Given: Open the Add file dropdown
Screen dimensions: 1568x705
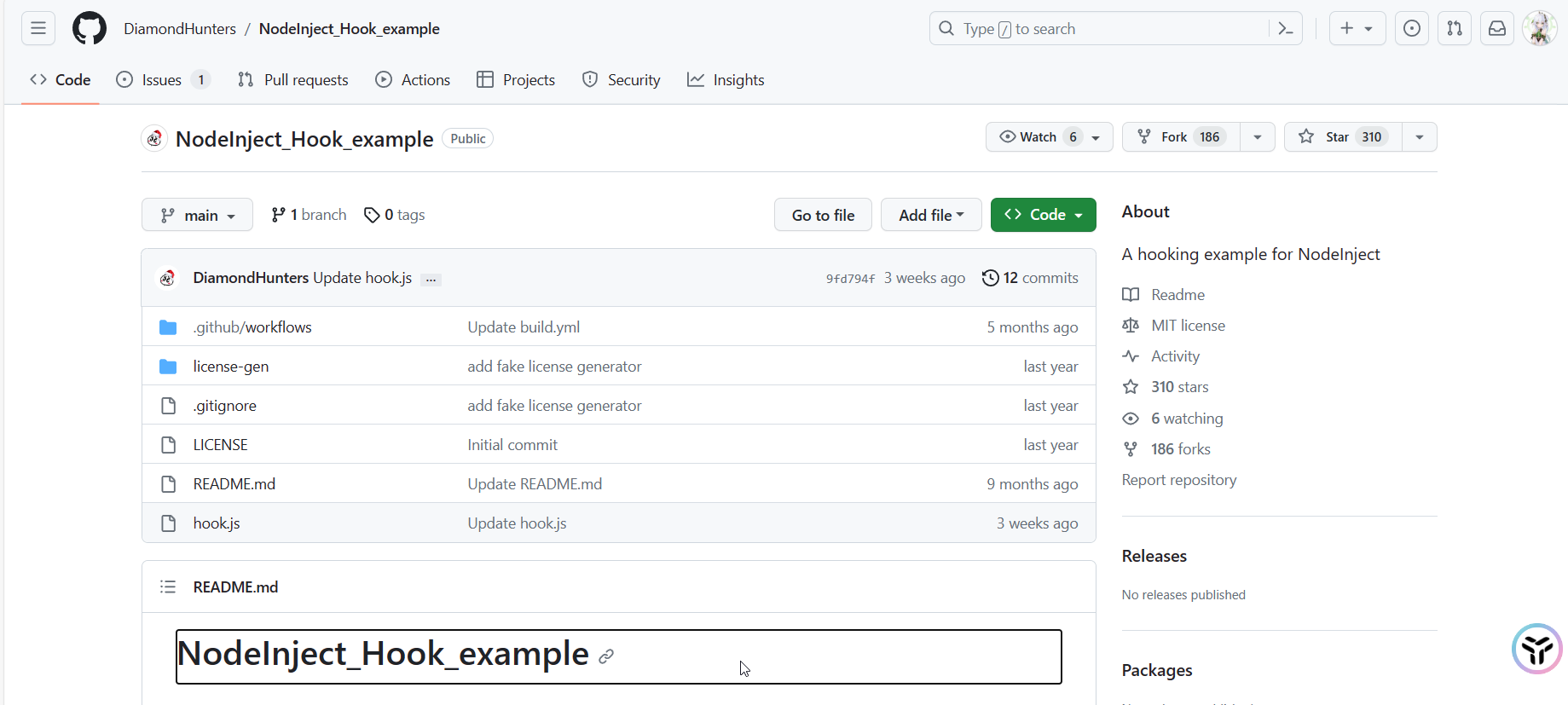Looking at the screenshot, I should point(931,215).
